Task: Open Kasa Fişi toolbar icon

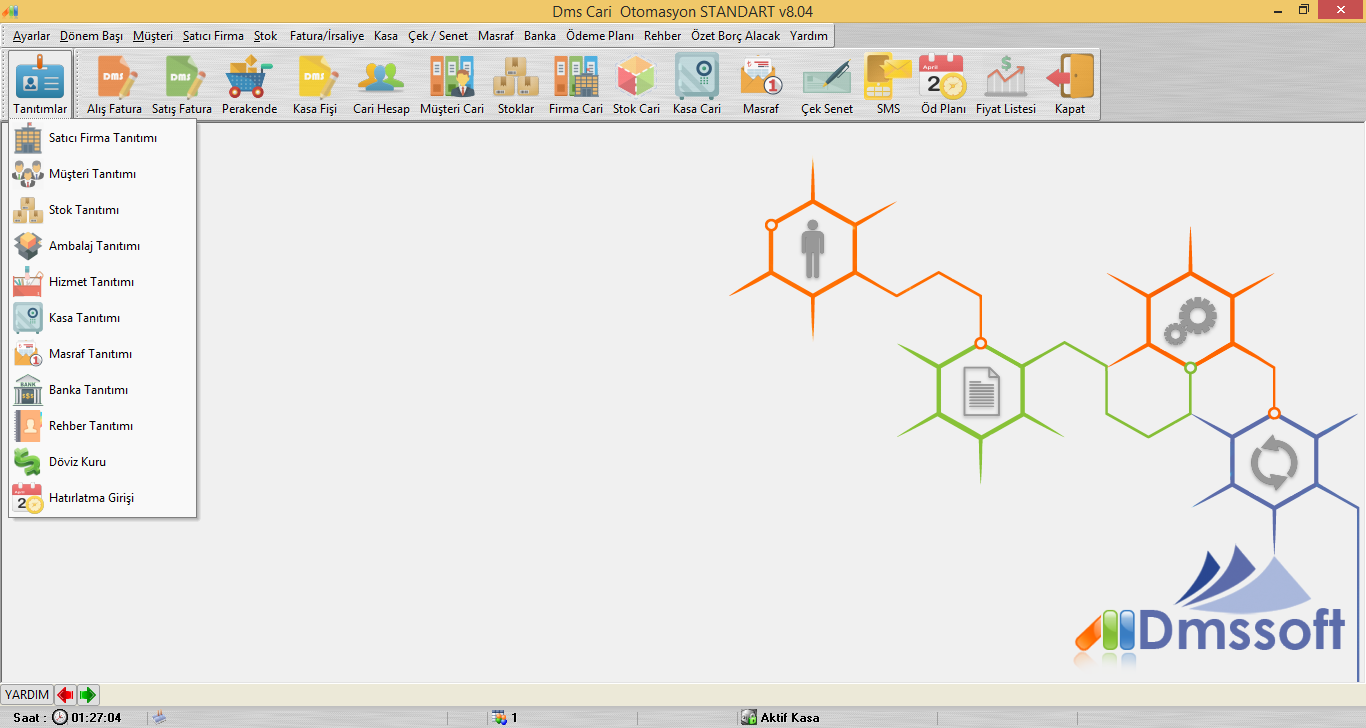Action: pos(315,85)
